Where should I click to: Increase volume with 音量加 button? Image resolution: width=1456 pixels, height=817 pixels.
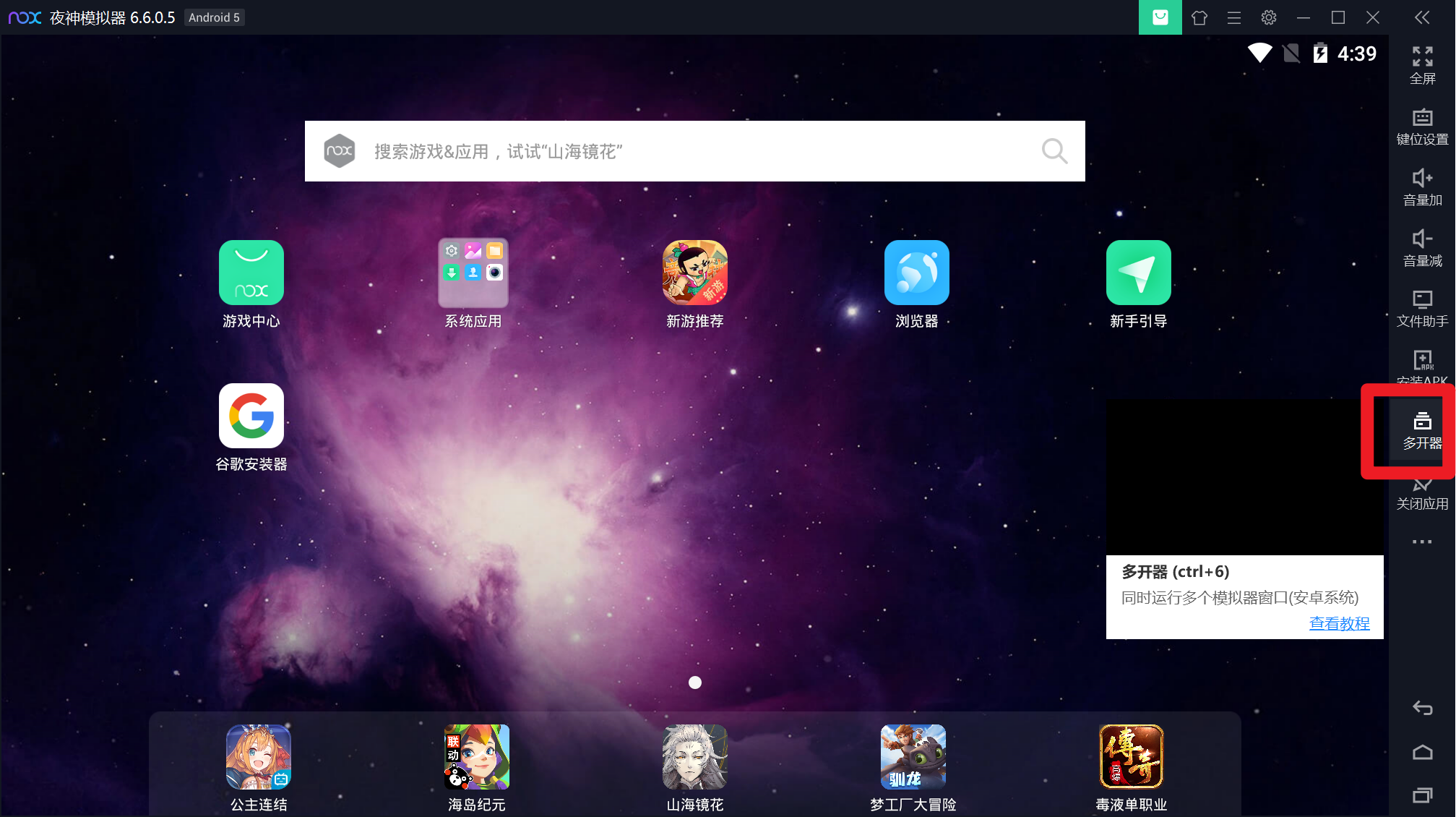tap(1422, 187)
